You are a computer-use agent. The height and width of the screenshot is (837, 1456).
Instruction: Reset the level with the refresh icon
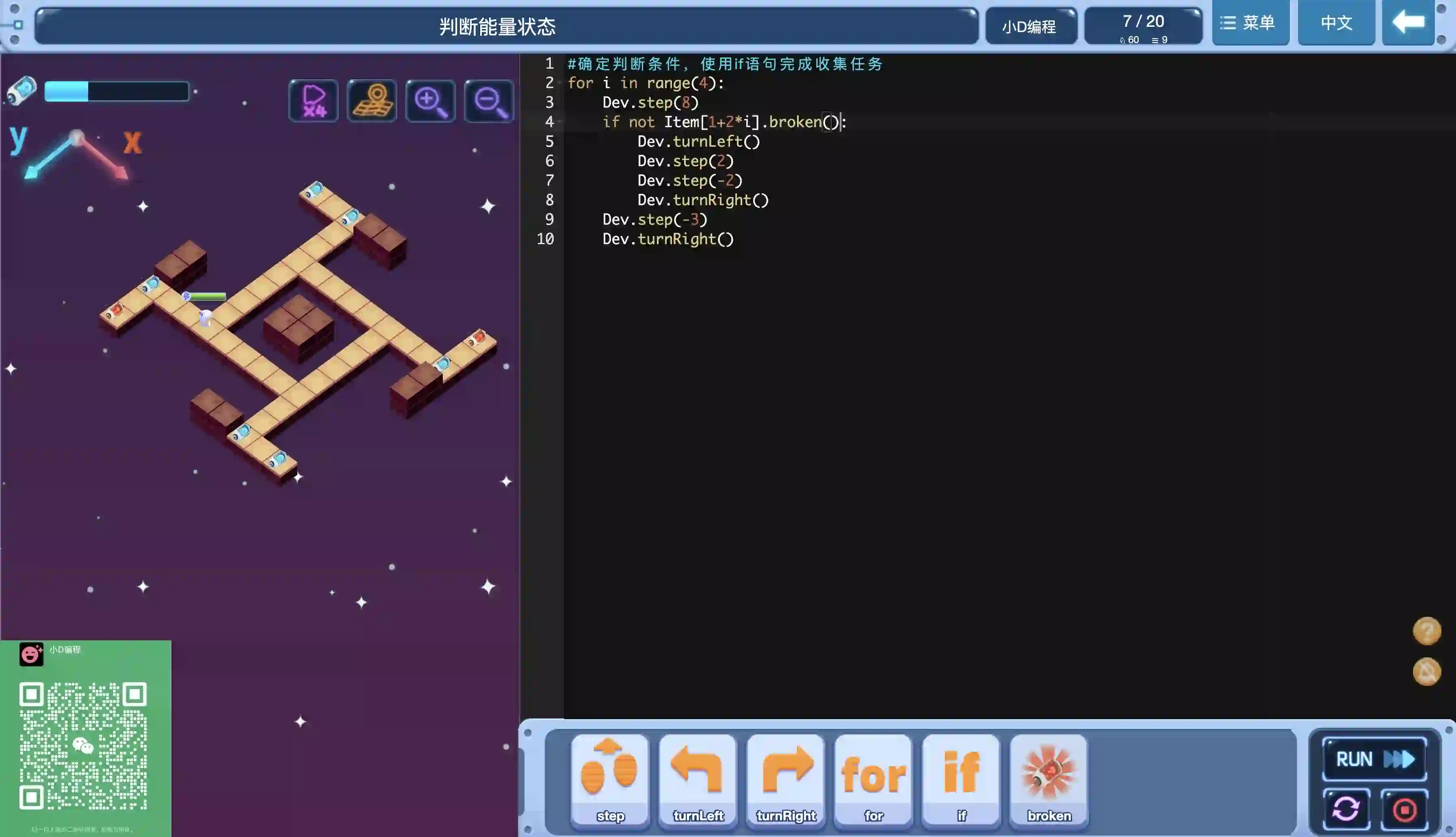tap(1345, 809)
